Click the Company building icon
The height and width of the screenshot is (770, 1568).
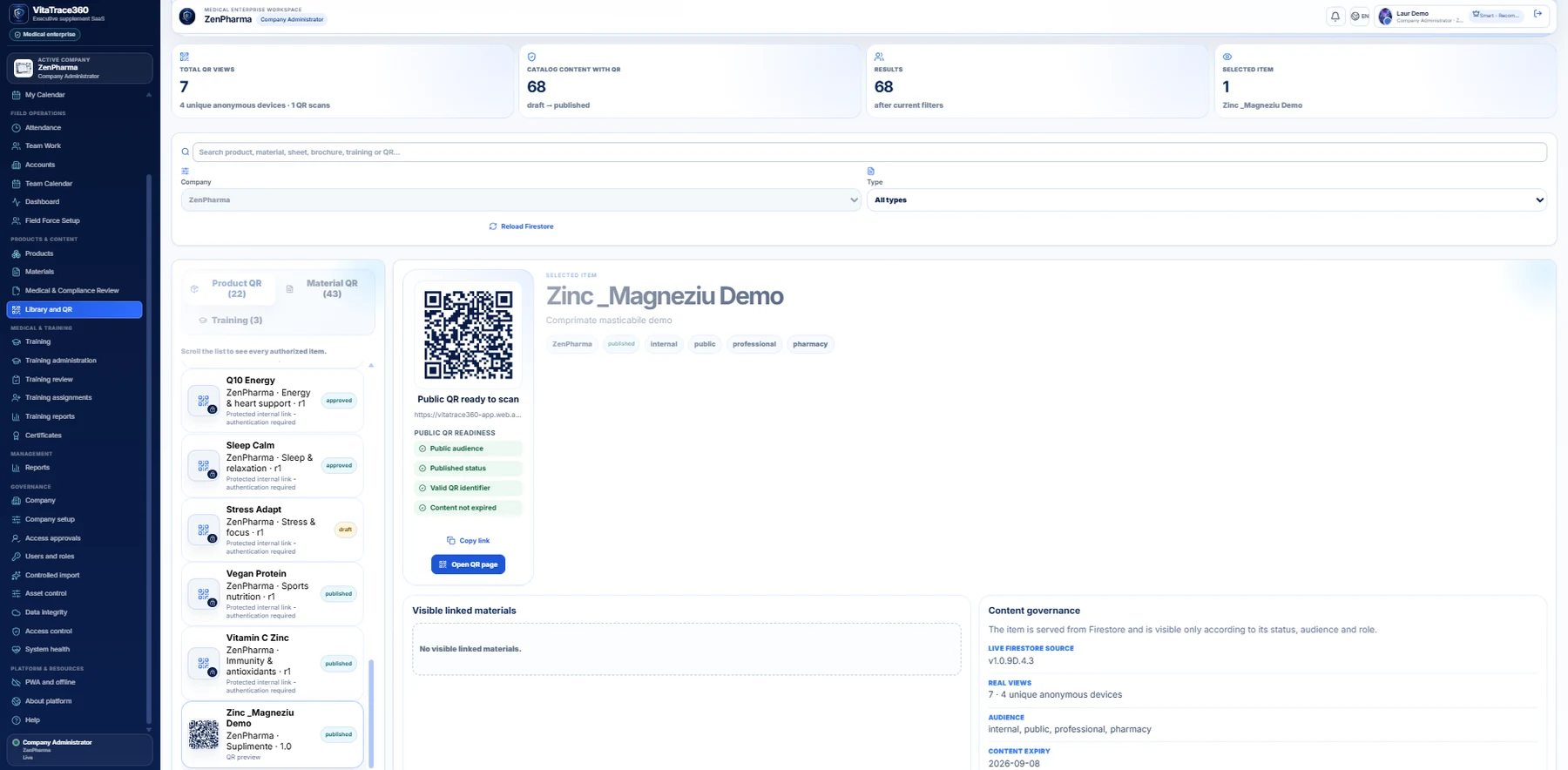pos(16,501)
